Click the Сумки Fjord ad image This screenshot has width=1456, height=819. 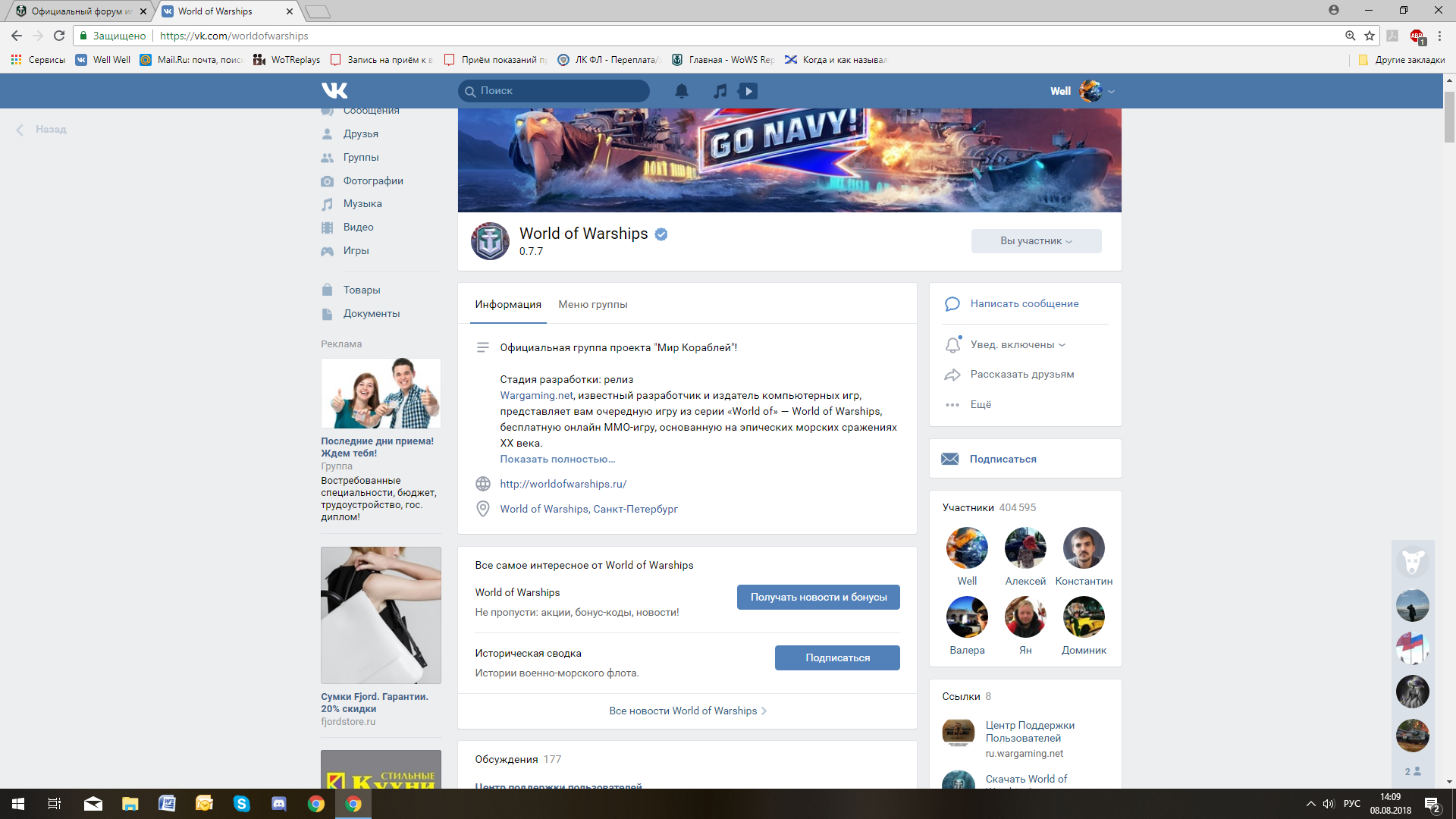coord(381,616)
